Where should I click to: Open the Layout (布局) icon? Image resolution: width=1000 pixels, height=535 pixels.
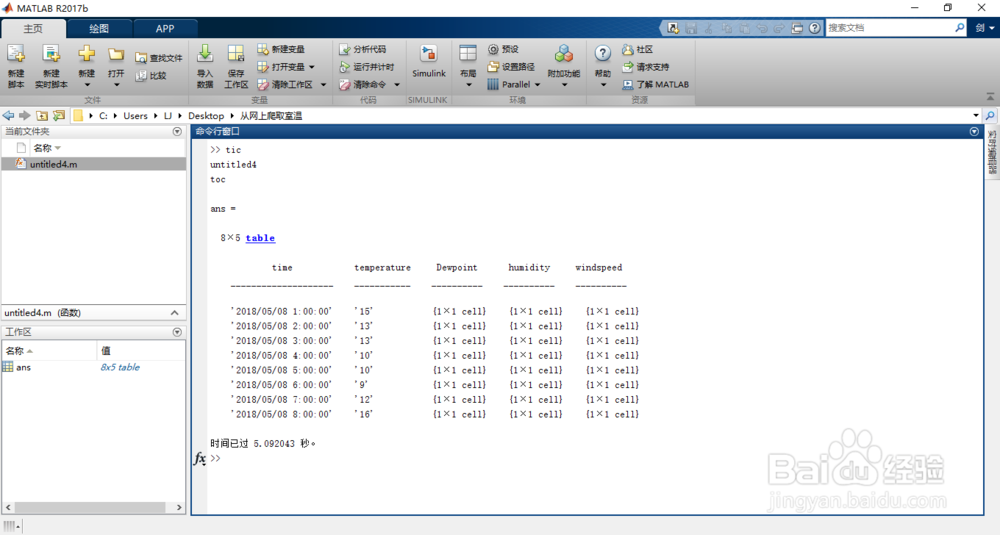click(468, 54)
